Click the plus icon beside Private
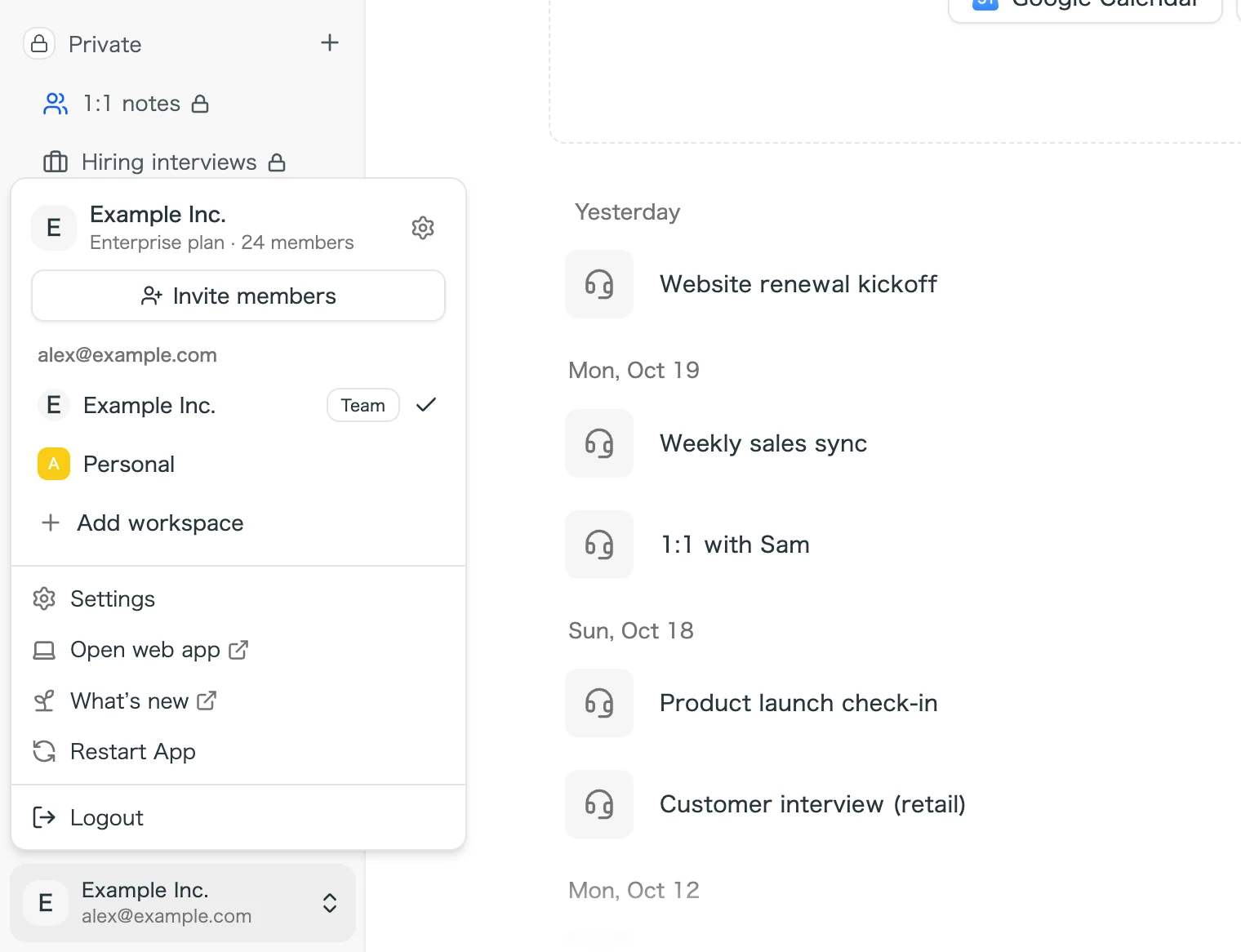 (x=330, y=43)
